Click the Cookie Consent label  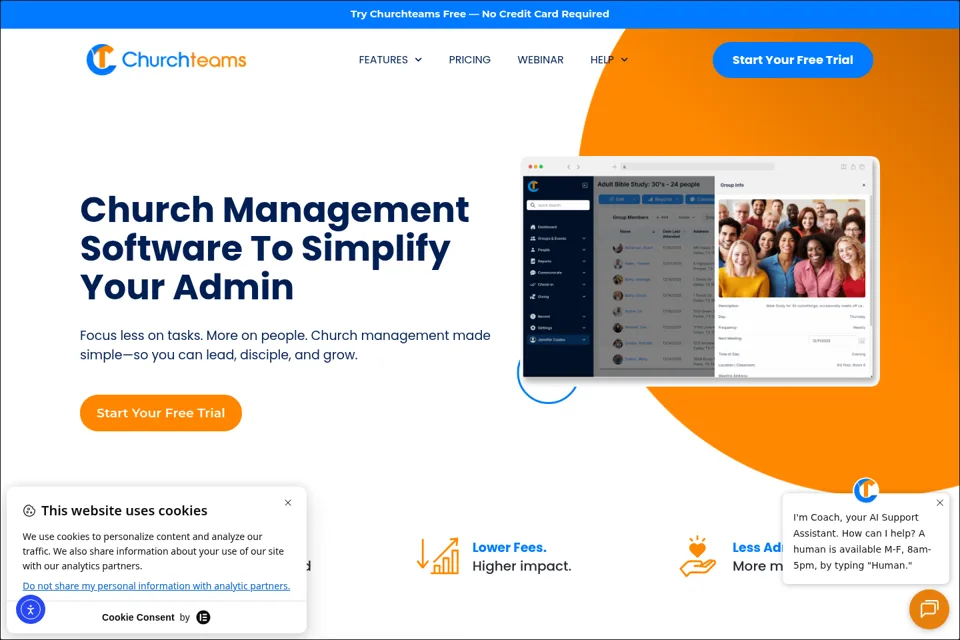click(138, 617)
